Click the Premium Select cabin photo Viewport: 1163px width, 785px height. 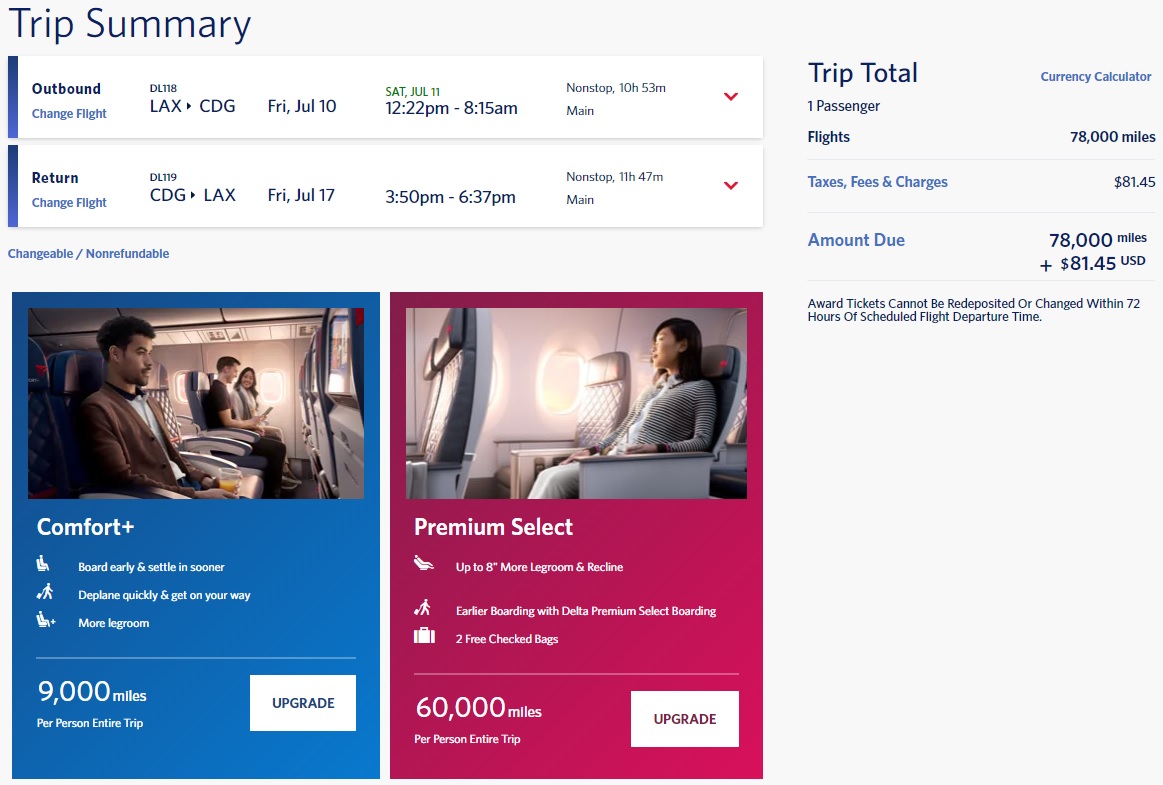tap(576, 403)
